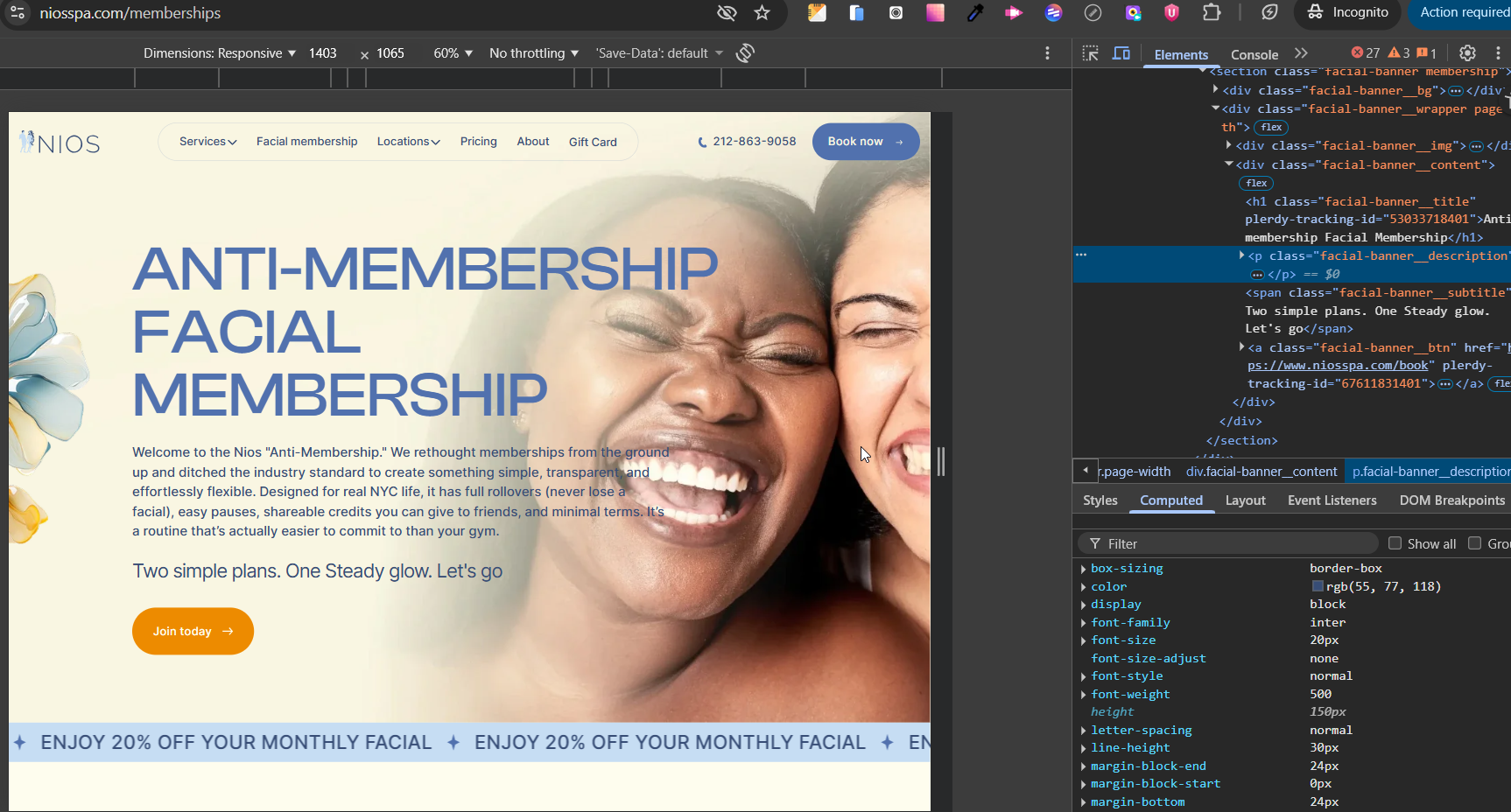Open the Facial membership page link
Image resolution: width=1511 pixels, height=812 pixels.
[x=307, y=142]
